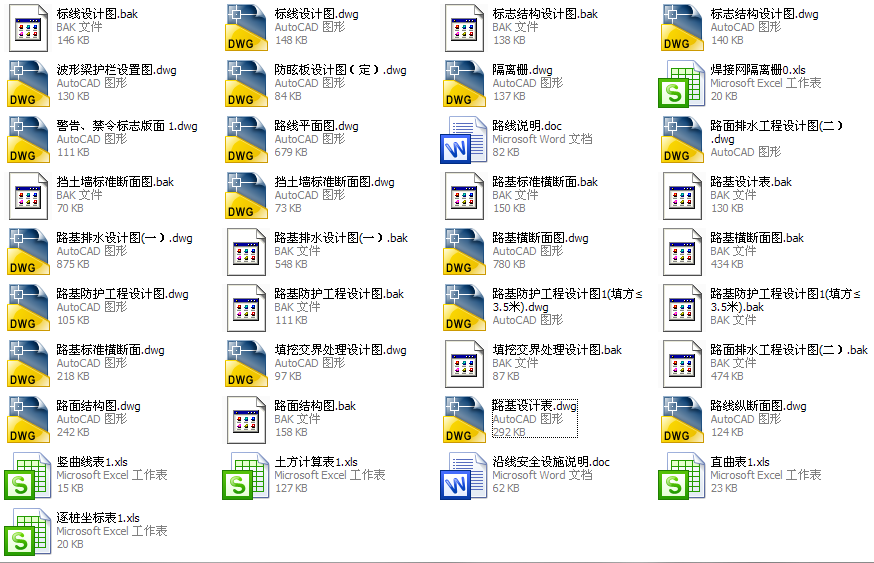Screen dimensions: 874x563
Task: Click the 路线纵断面图.dwg icon
Action: click(682, 420)
